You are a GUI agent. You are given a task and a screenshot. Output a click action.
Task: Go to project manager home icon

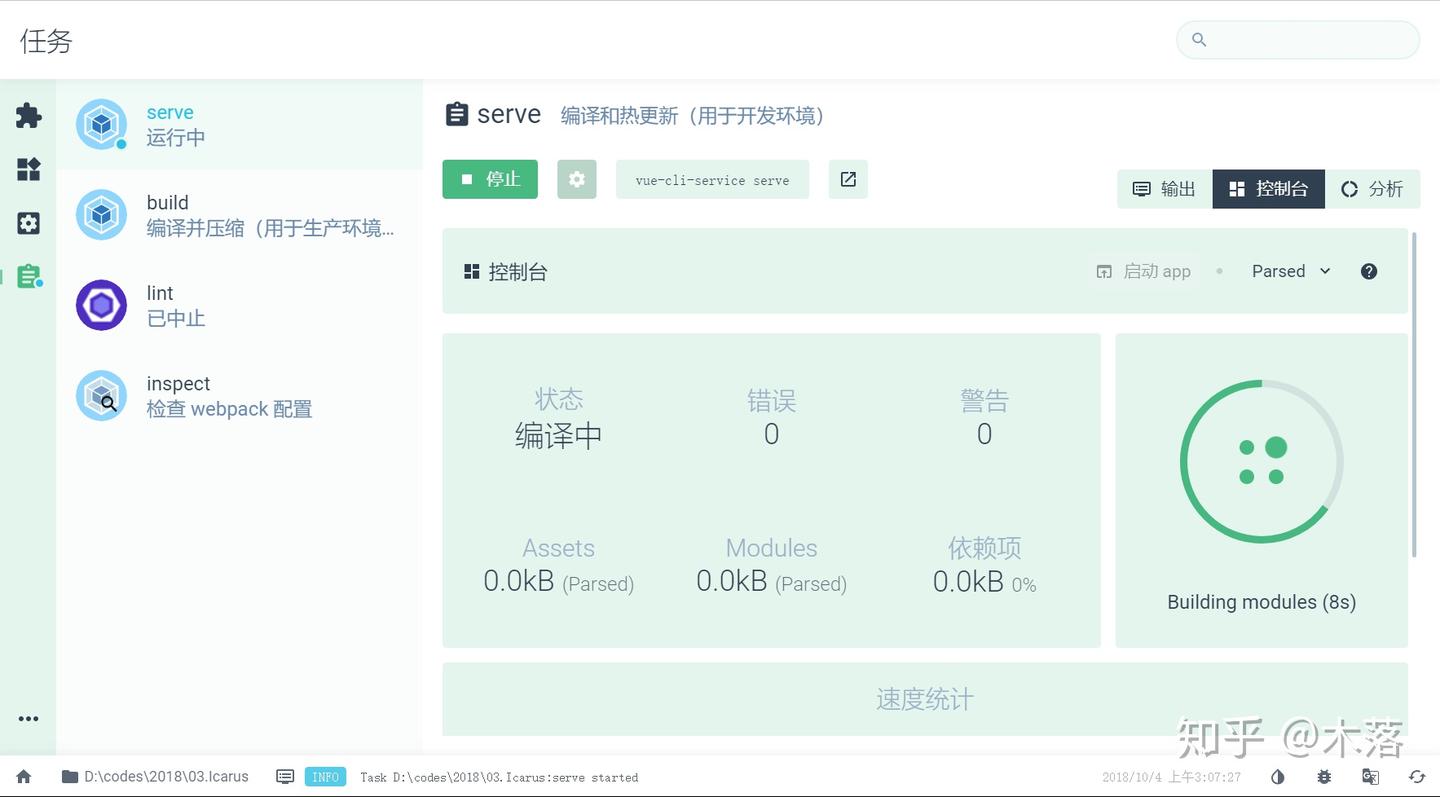coord(24,777)
